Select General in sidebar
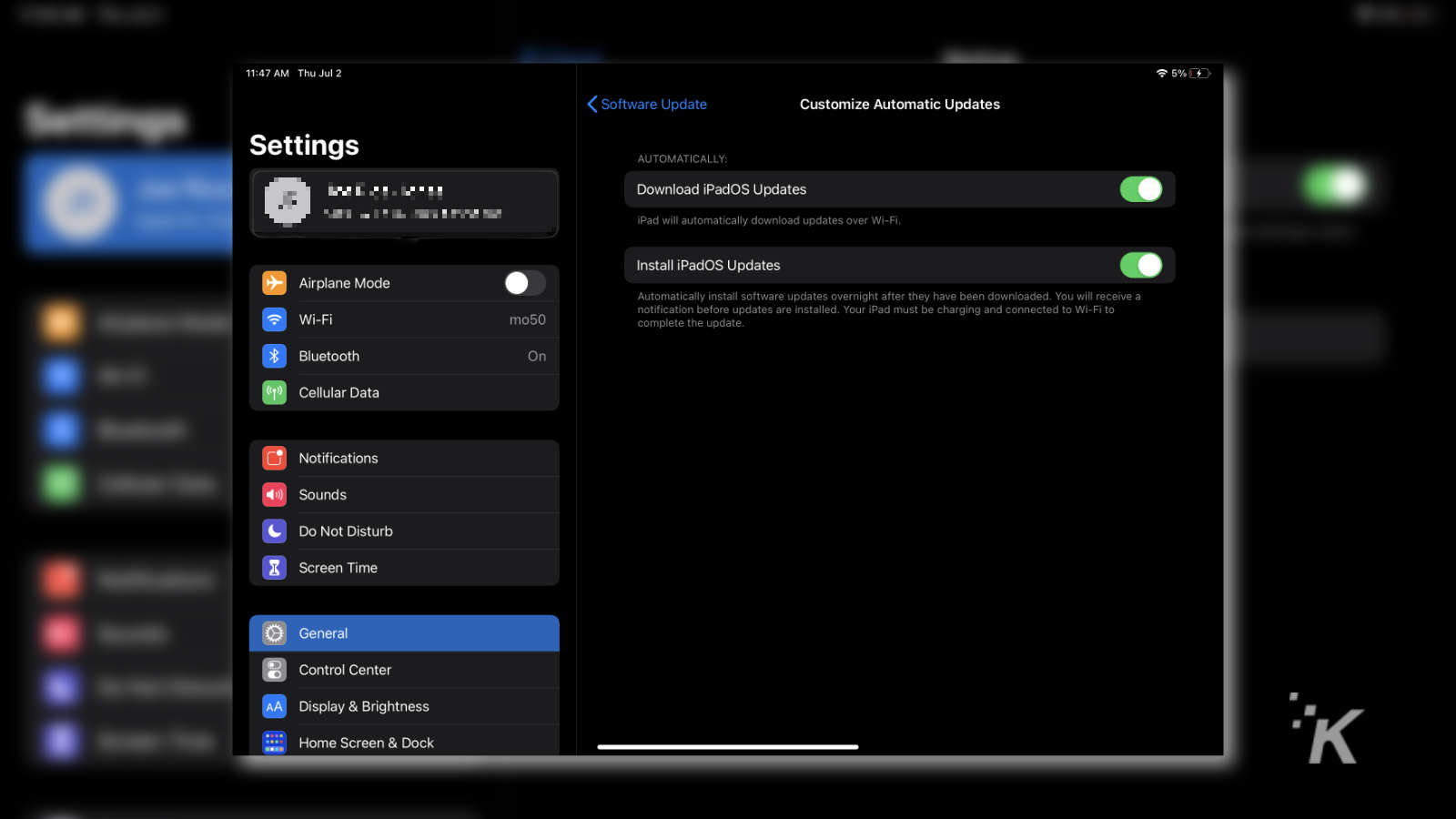Image resolution: width=1456 pixels, height=819 pixels. tap(404, 632)
